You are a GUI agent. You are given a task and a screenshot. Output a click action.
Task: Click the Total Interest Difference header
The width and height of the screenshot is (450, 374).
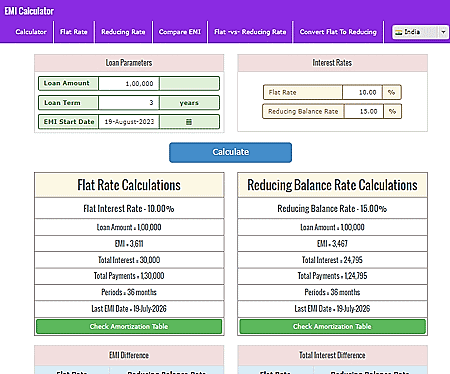pos(332,355)
